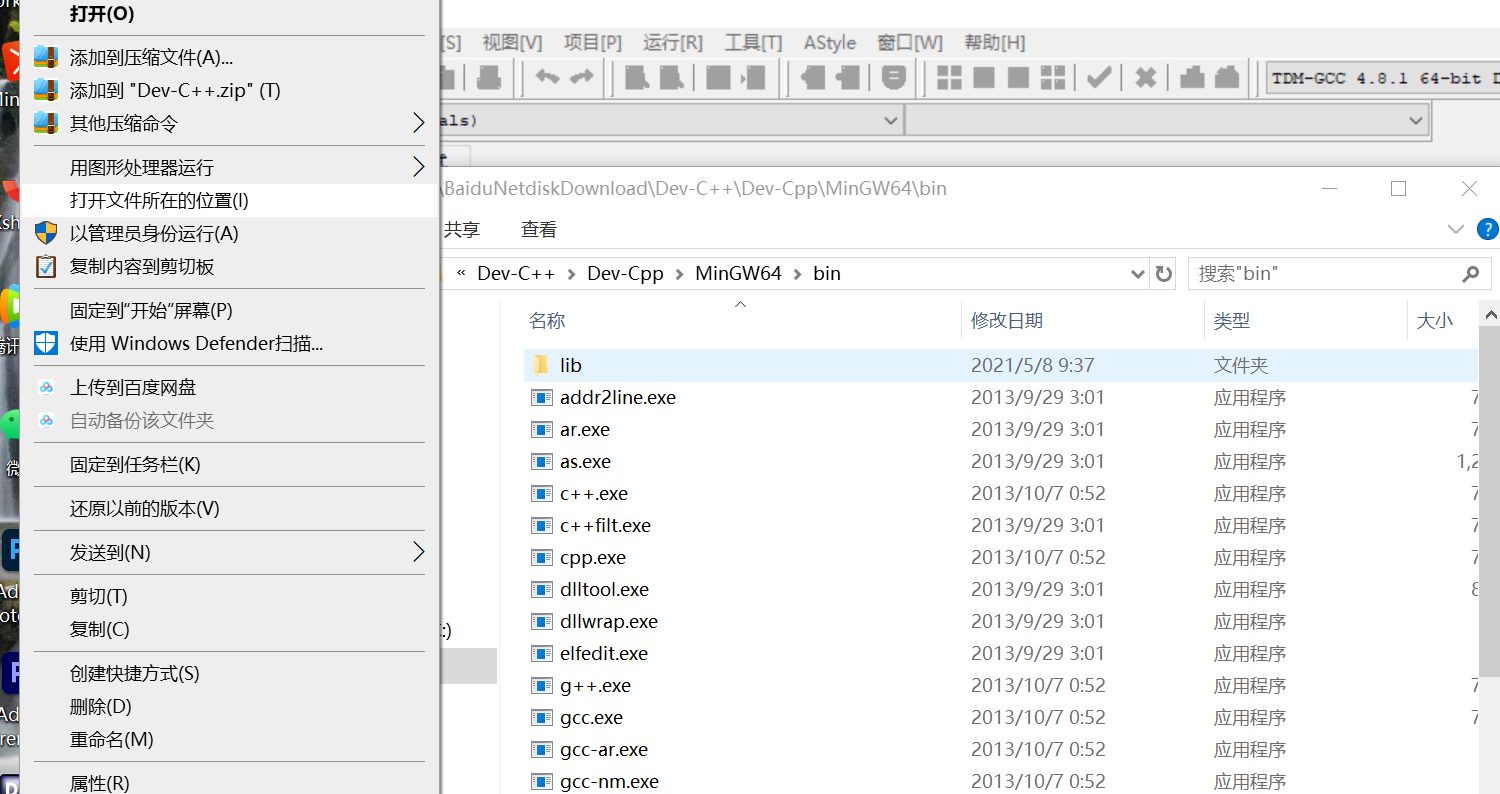
Task: Open the 帮助[H] menu
Action: tap(994, 43)
